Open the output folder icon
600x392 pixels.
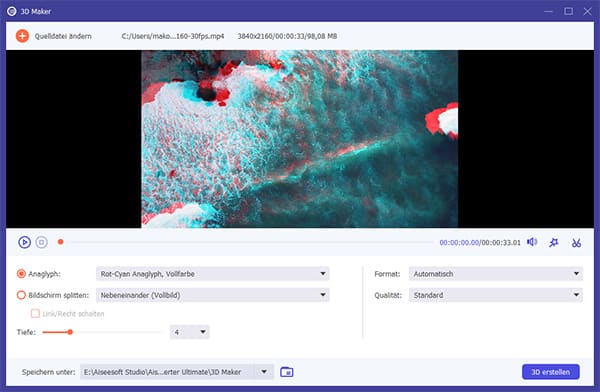(287, 372)
